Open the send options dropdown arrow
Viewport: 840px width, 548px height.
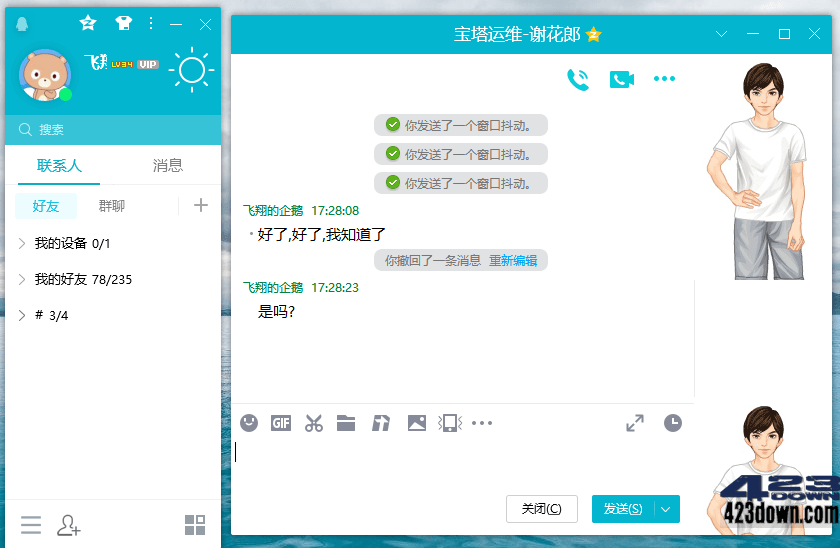click(x=666, y=509)
